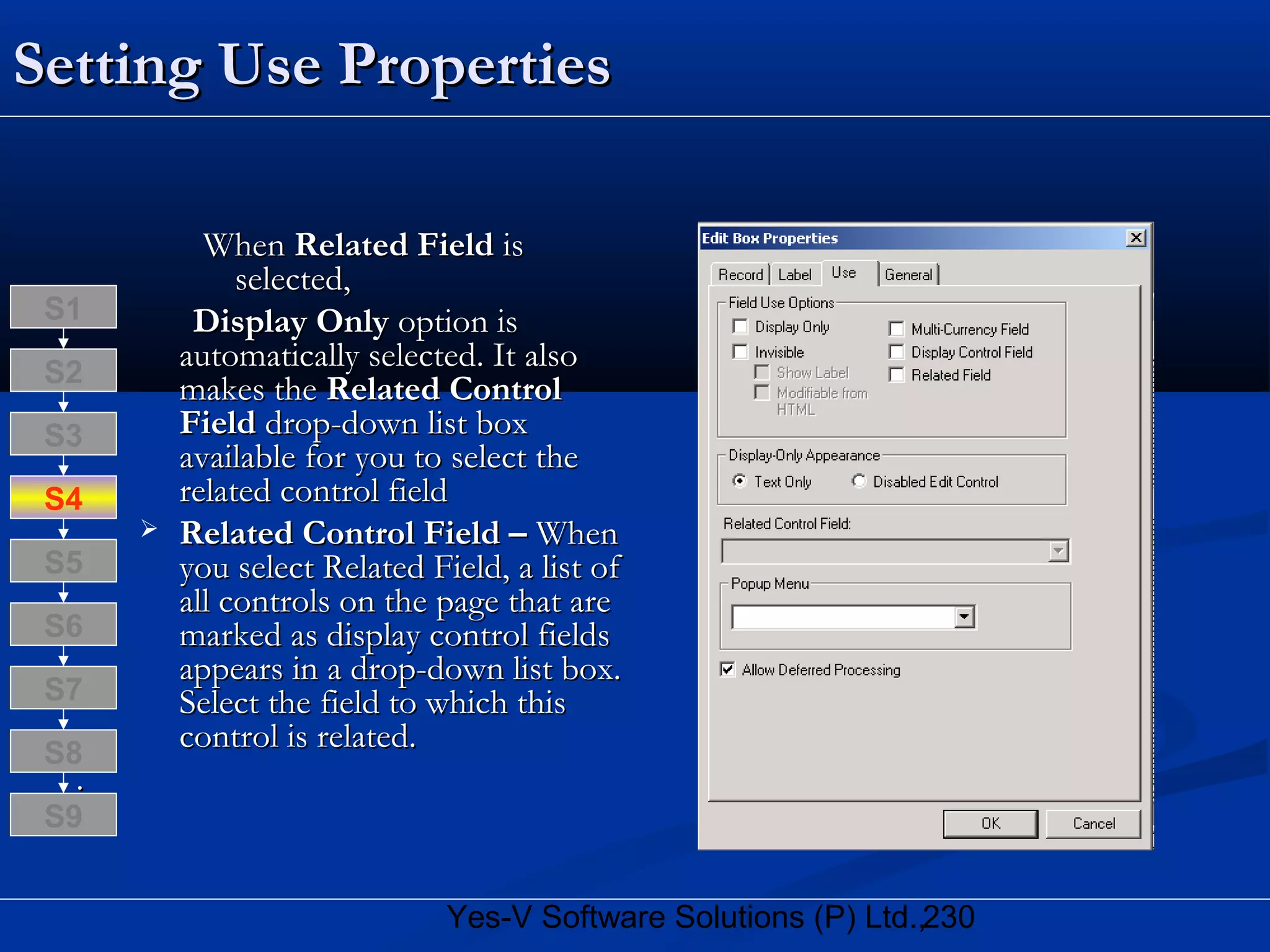
Task: Go to step S6 box
Action: [x=63, y=624]
